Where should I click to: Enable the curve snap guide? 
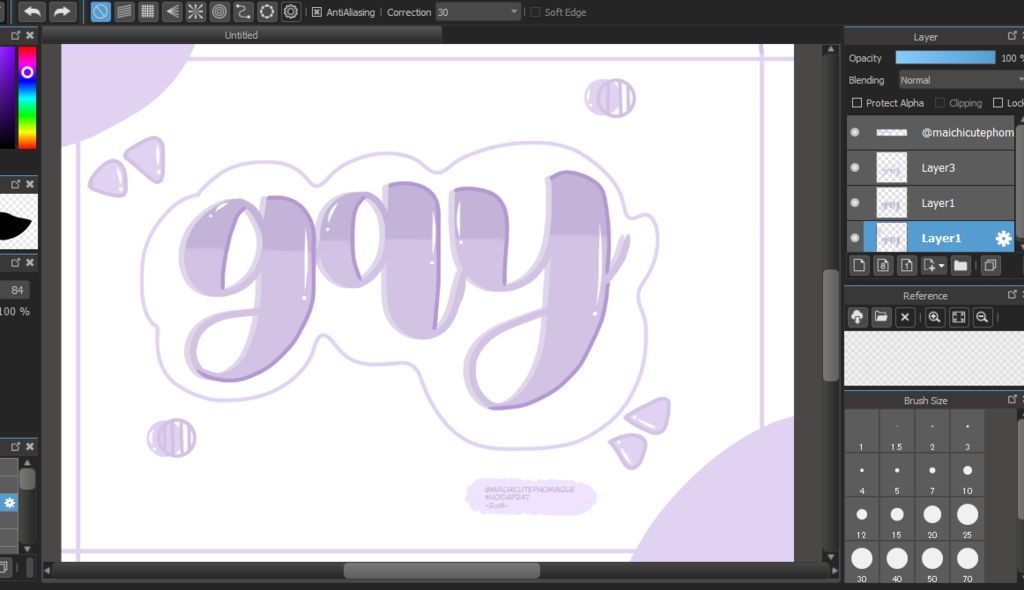(243, 12)
